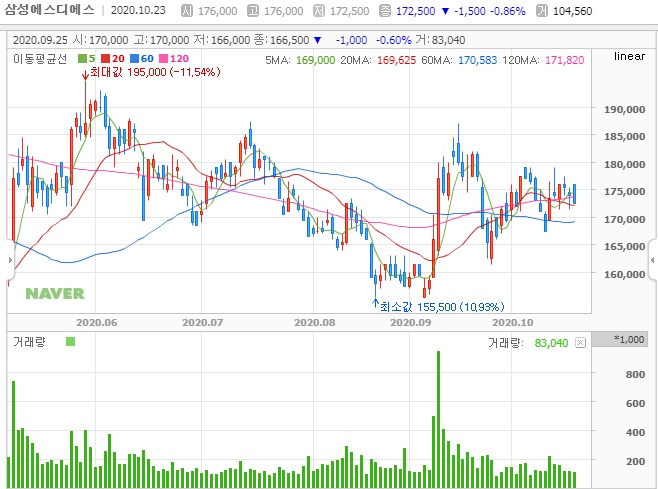
Task: Click the linear scale label
Action: pyautogui.click(x=629, y=56)
